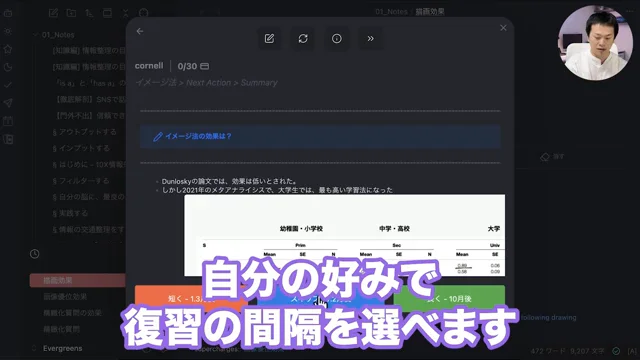The image size is (640, 360).
Task: Choose the orange 短く shorter interval button
Action: 192,298
